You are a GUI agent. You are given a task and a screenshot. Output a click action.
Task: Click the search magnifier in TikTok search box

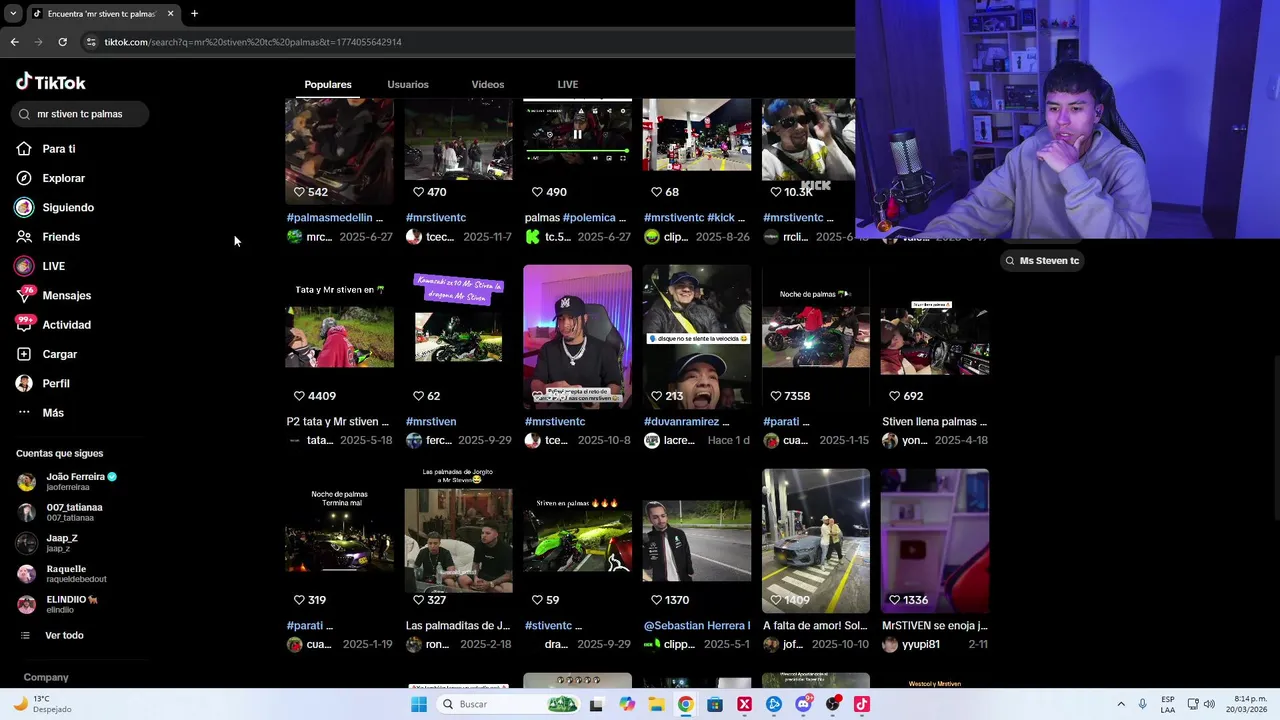(x=25, y=114)
